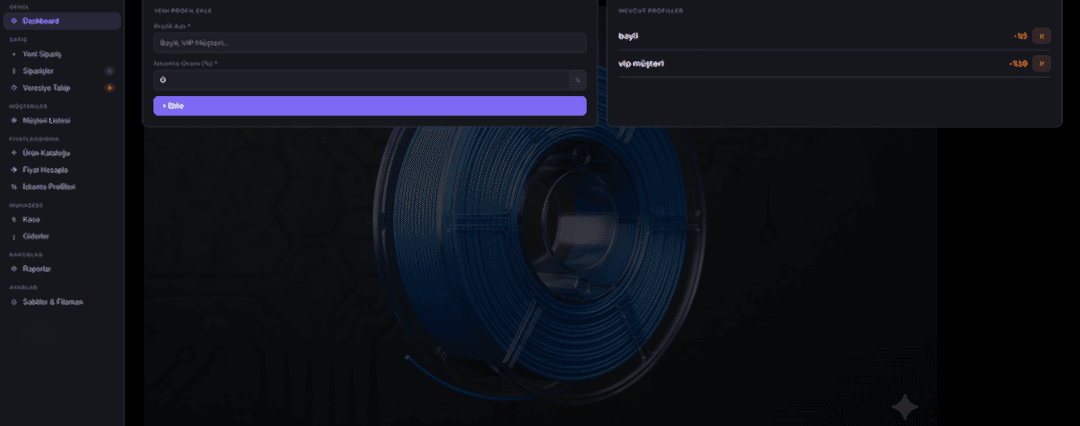Image resolution: width=1080 pixels, height=426 pixels.
Task: Click the İskonto Oranı number field
Action: [362, 80]
